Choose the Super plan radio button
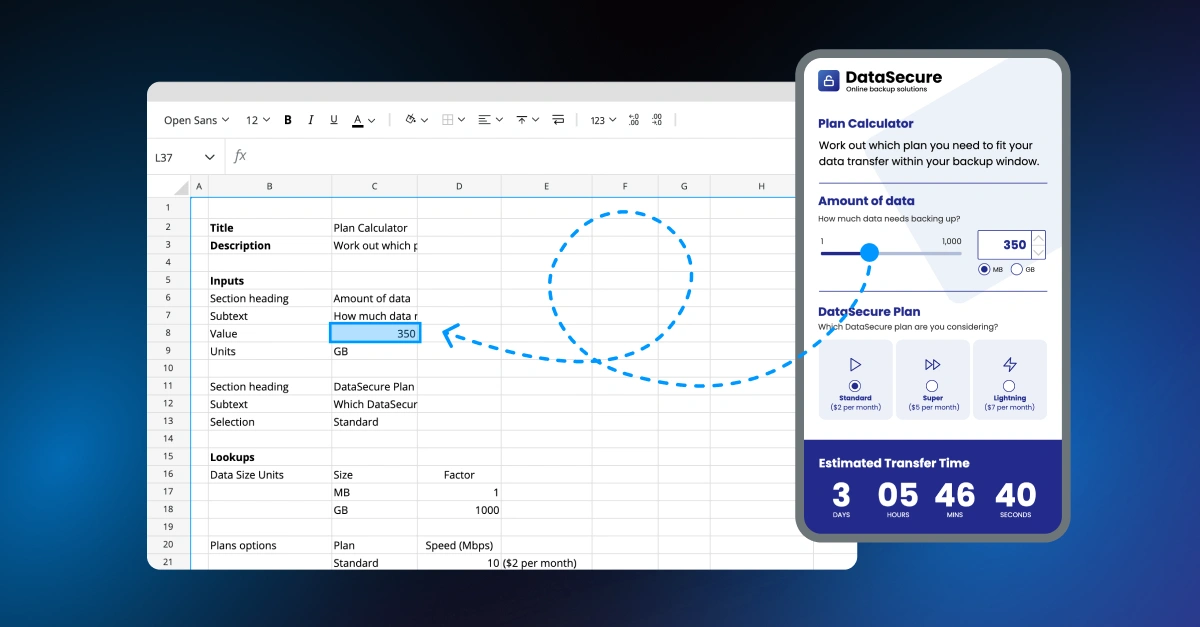The height and width of the screenshot is (627, 1200). point(932,386)
